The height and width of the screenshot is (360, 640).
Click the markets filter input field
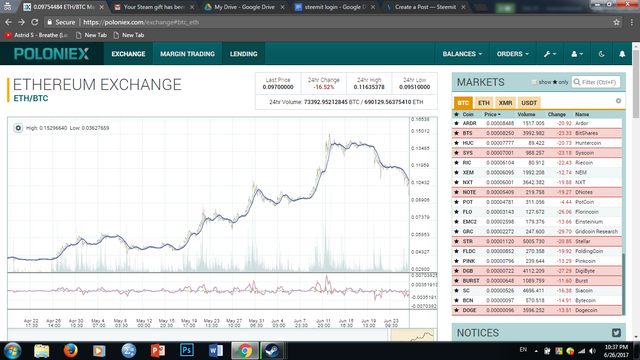pyautogui.click(x=596, y=82)
